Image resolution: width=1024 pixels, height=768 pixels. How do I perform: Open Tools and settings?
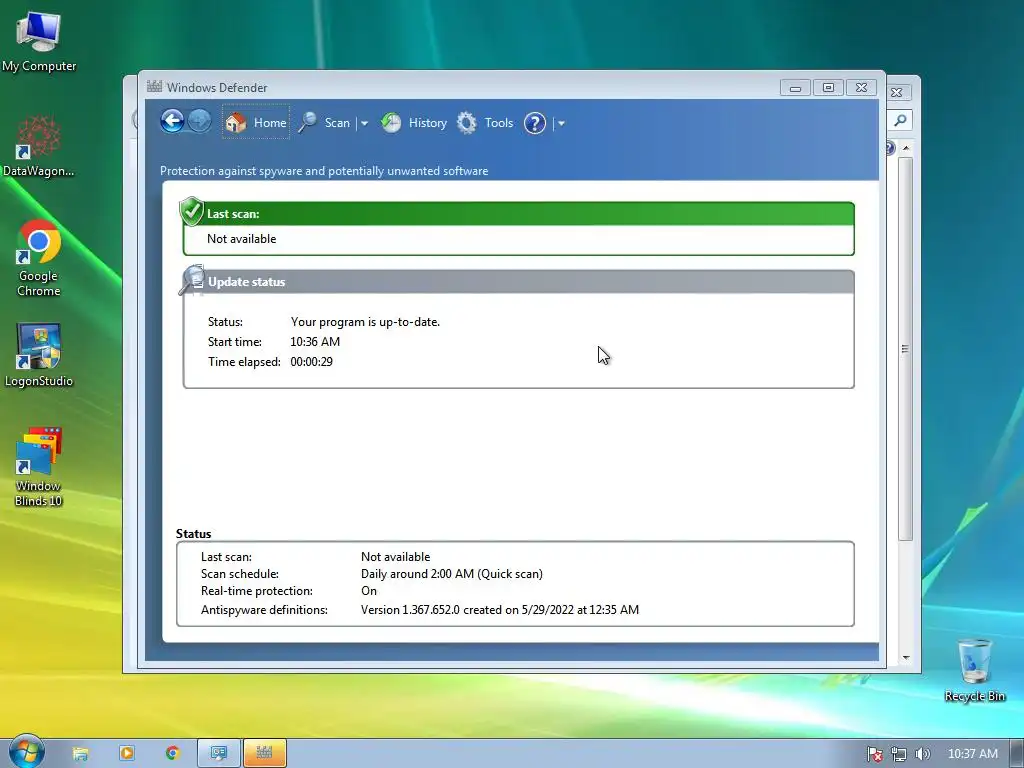tap(485, 122)
